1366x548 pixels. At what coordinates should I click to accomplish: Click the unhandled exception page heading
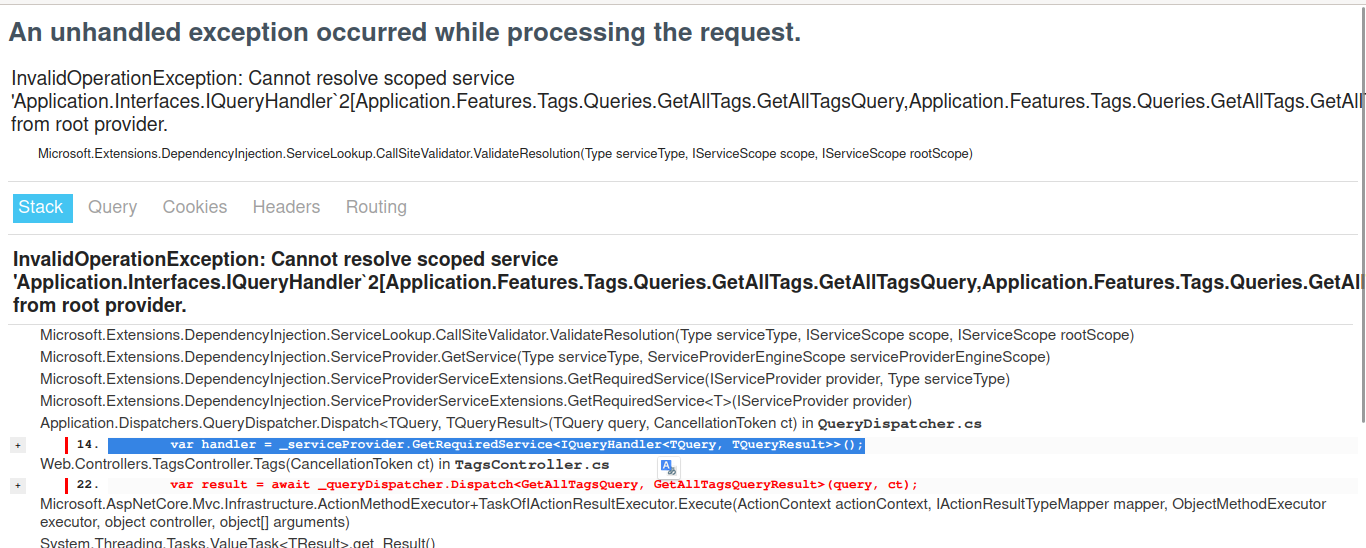pyautogui.click(x=405, y=32)
